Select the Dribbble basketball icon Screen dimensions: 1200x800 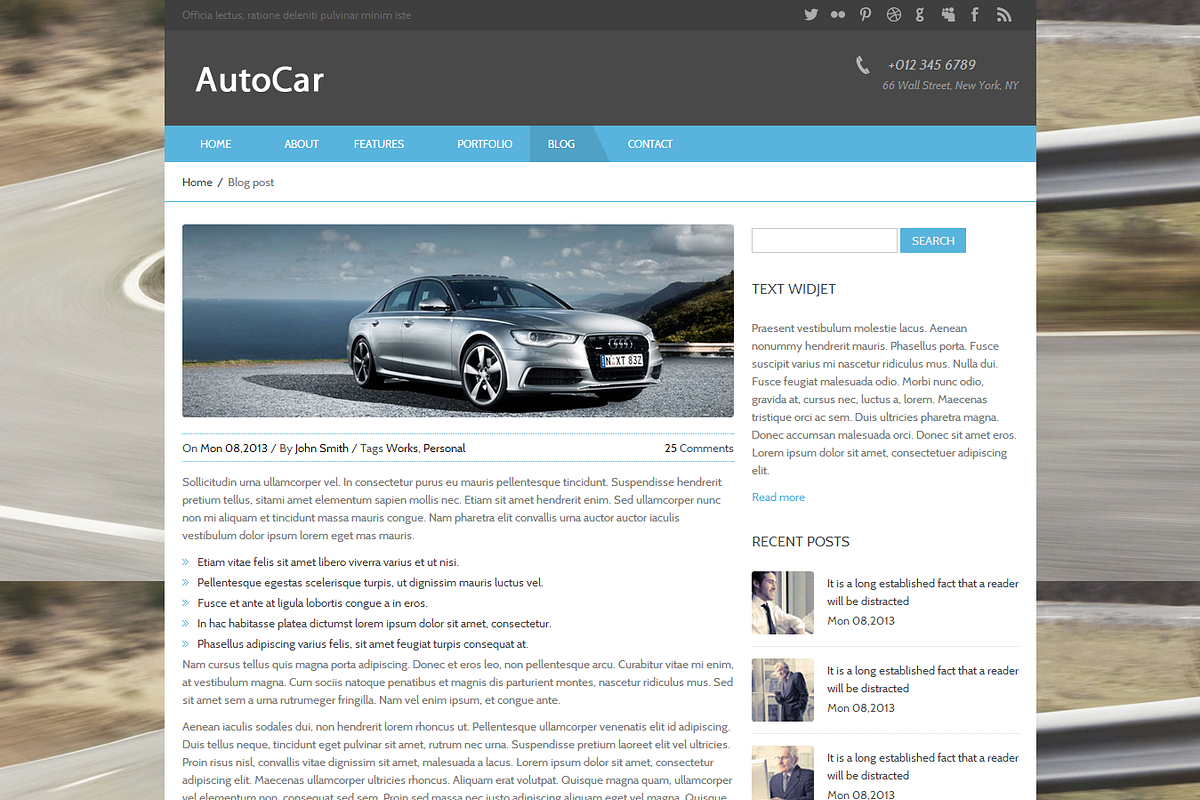point(892,14)
